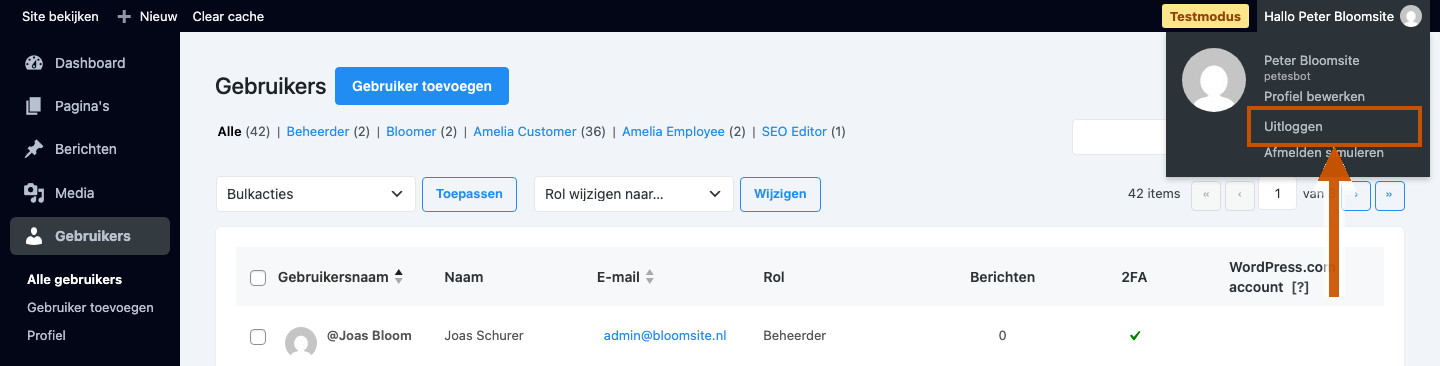
Task: Go to last page pagination button
Action: [1390, 195]
